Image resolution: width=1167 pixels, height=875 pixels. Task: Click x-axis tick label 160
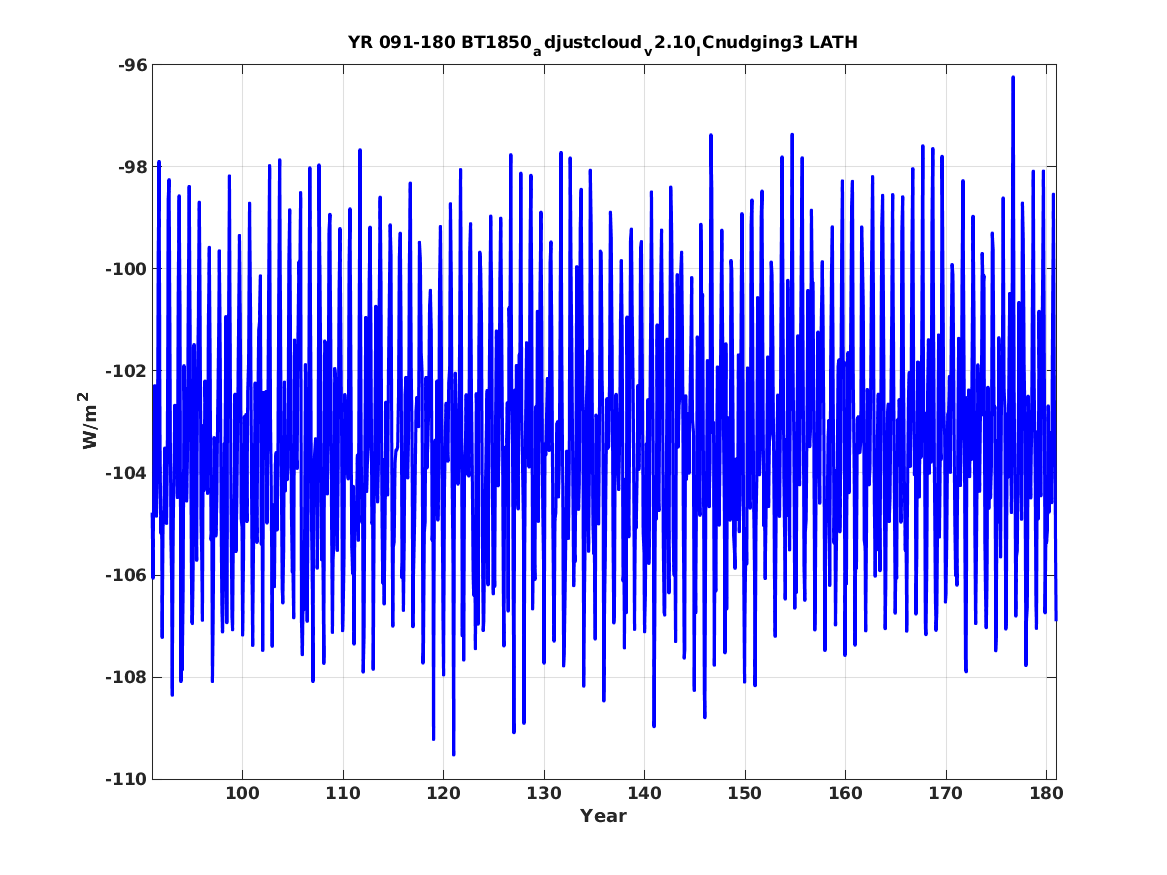click(x=845, y=793)
